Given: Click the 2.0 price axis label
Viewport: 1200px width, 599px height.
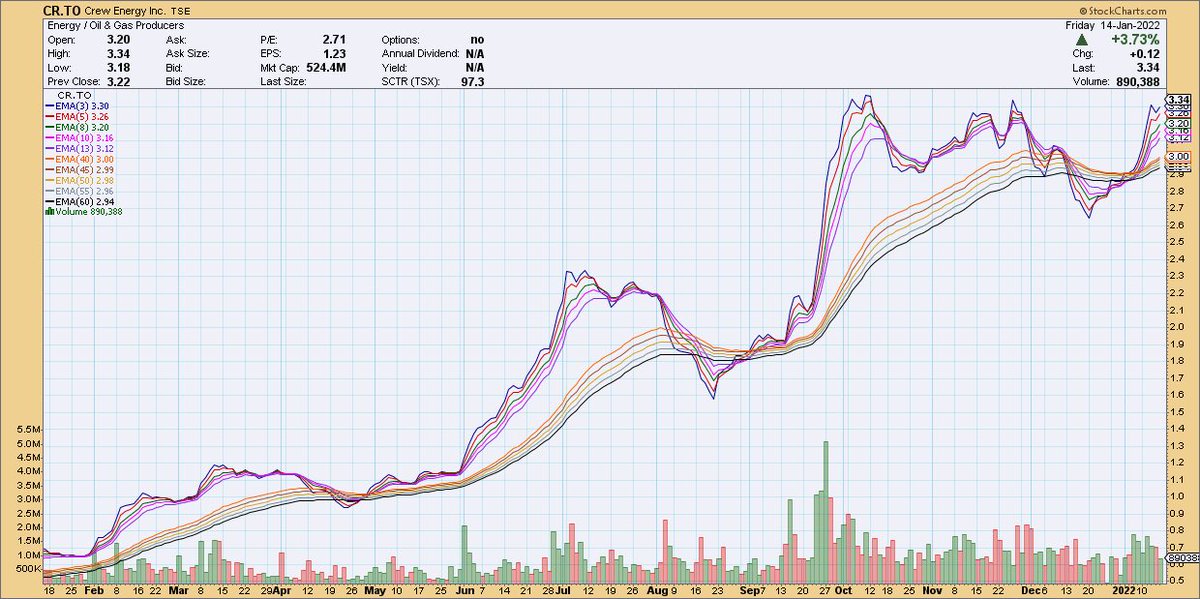Looking at the screenshot, I should 1176,327.
